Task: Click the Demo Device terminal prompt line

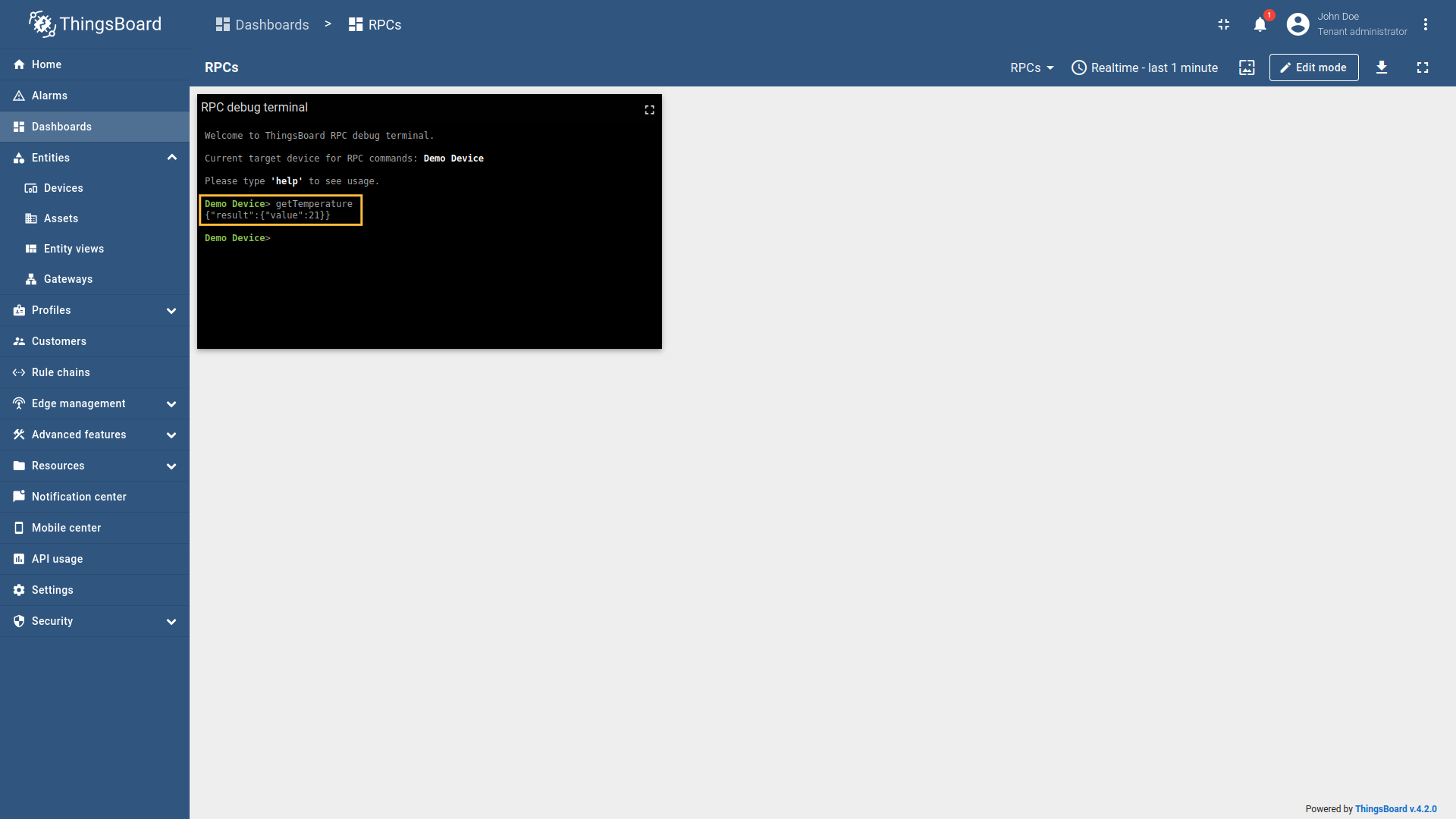Action: point(237,238)
